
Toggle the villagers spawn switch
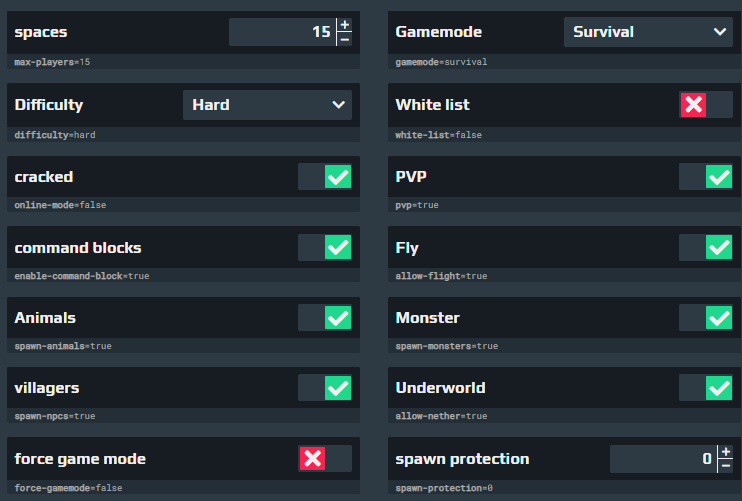pos(325,388)
